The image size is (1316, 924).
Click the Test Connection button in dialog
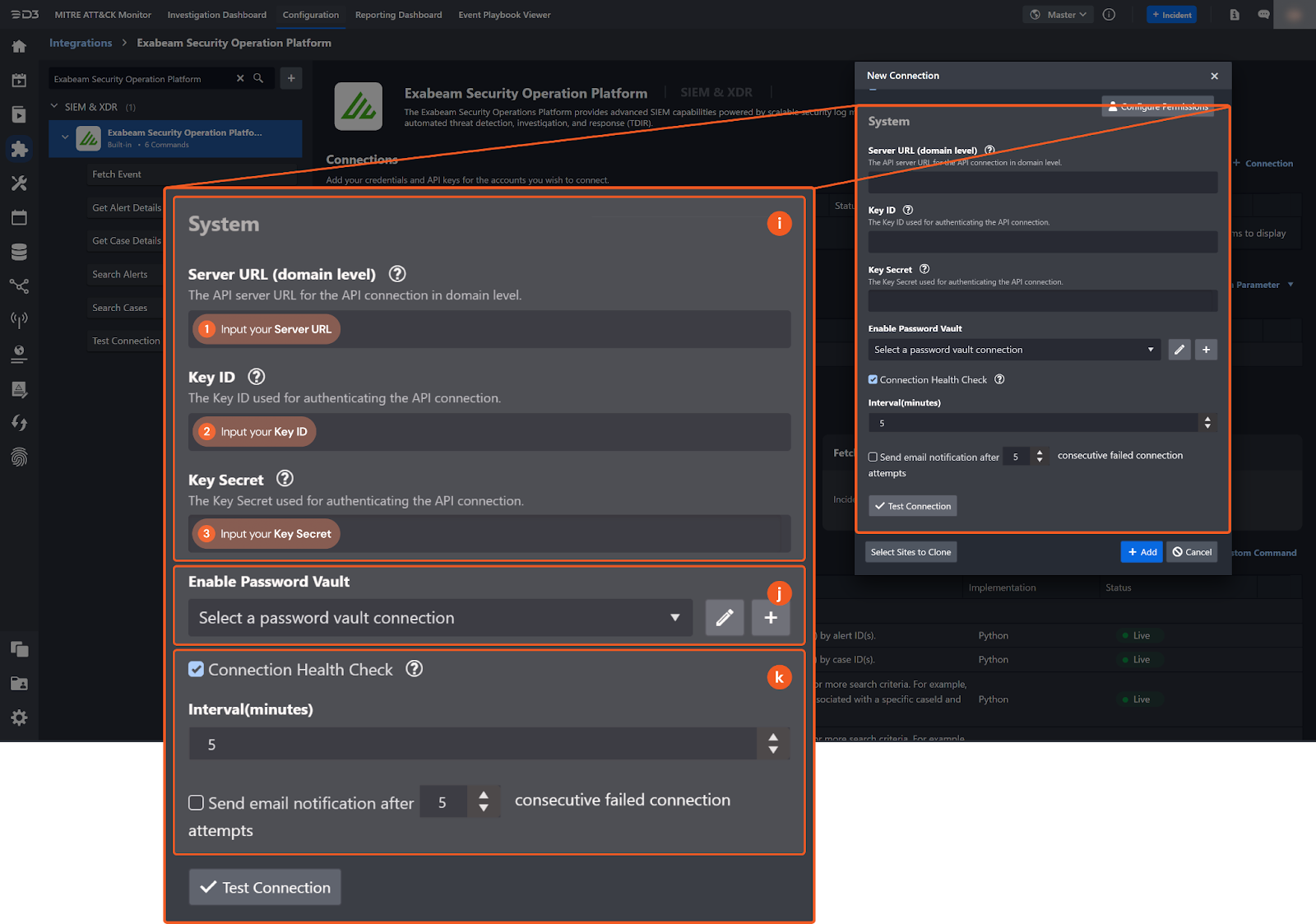coord(912,506)
